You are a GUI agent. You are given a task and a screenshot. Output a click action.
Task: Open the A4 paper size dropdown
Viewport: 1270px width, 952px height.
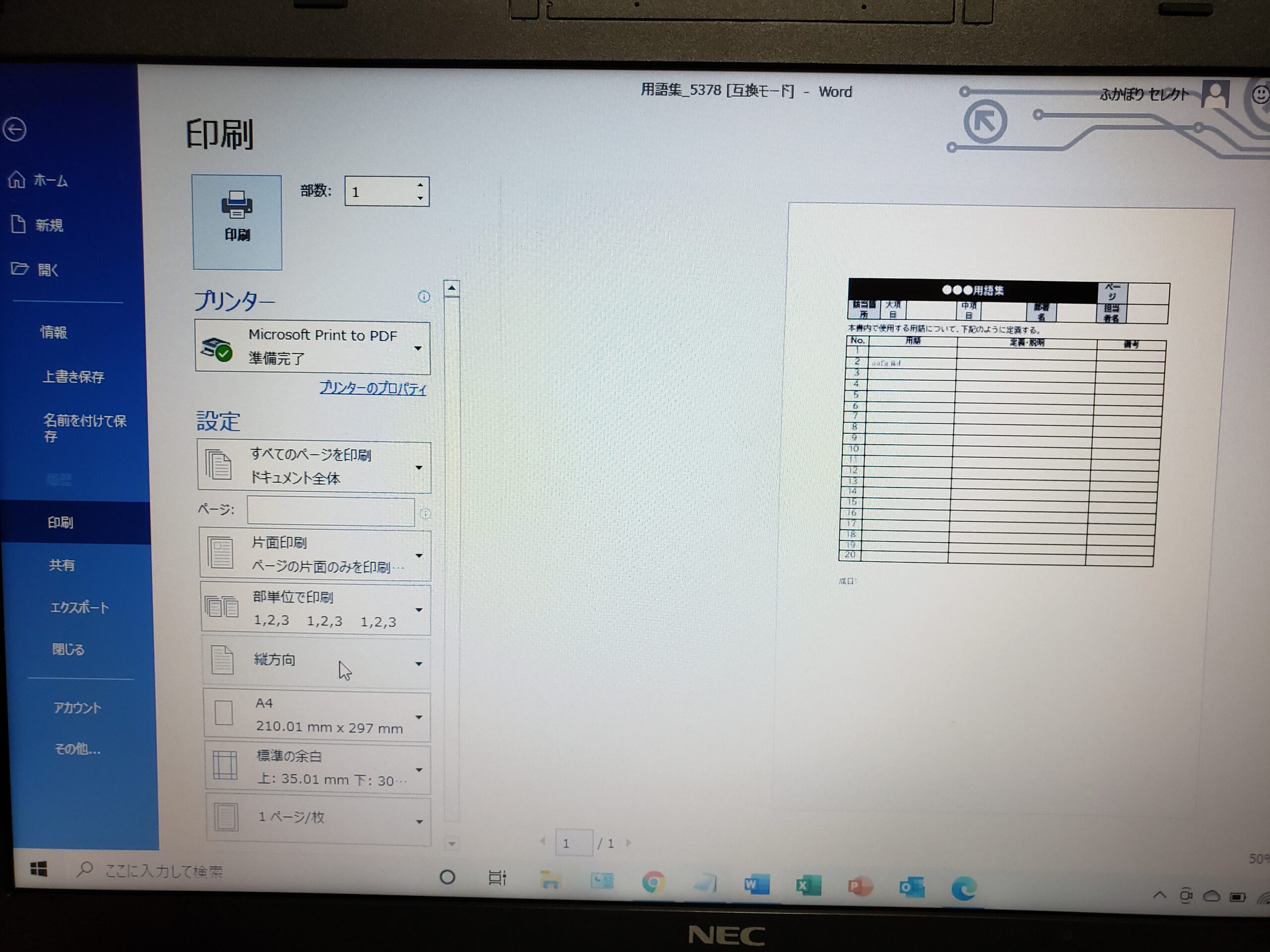pos(317,716)
